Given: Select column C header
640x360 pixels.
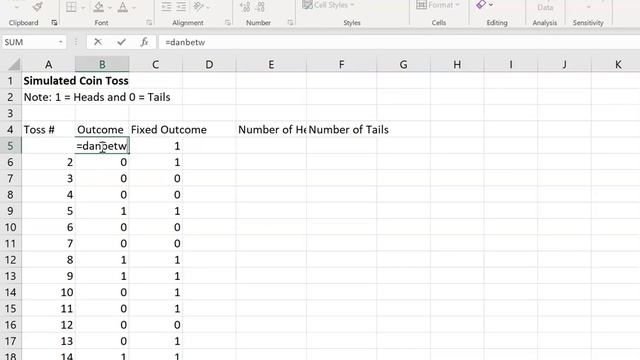Looking at the screenshot, I should pyautogui.click(x=156, y=64).
